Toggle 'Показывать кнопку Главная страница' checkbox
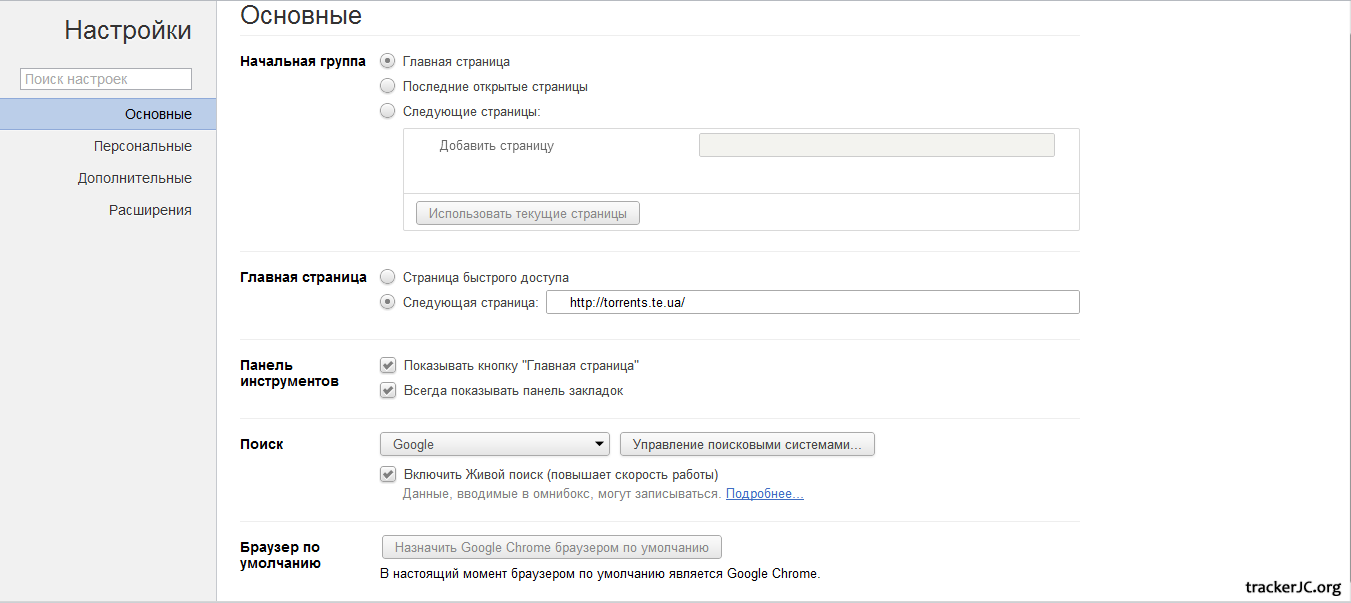 pos(388,366)
